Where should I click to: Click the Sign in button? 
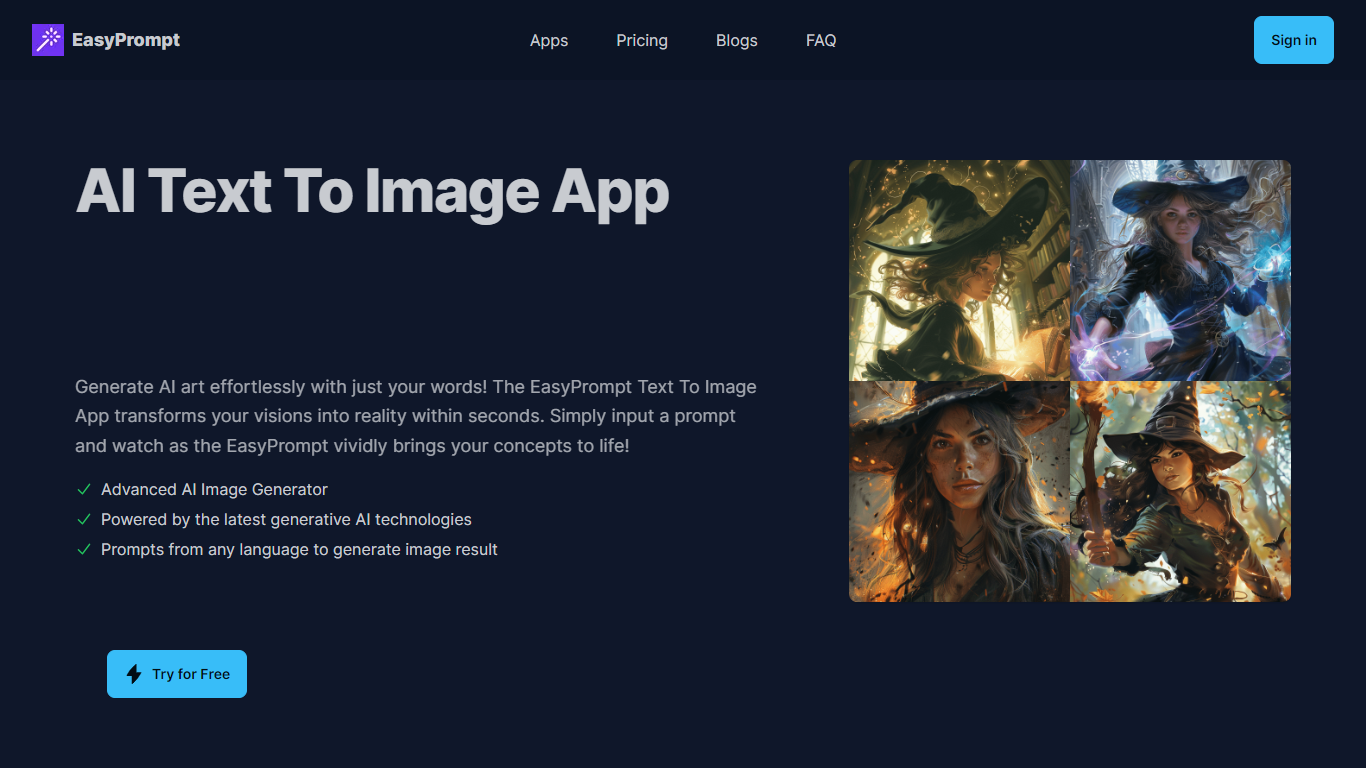coord(1294,40)
